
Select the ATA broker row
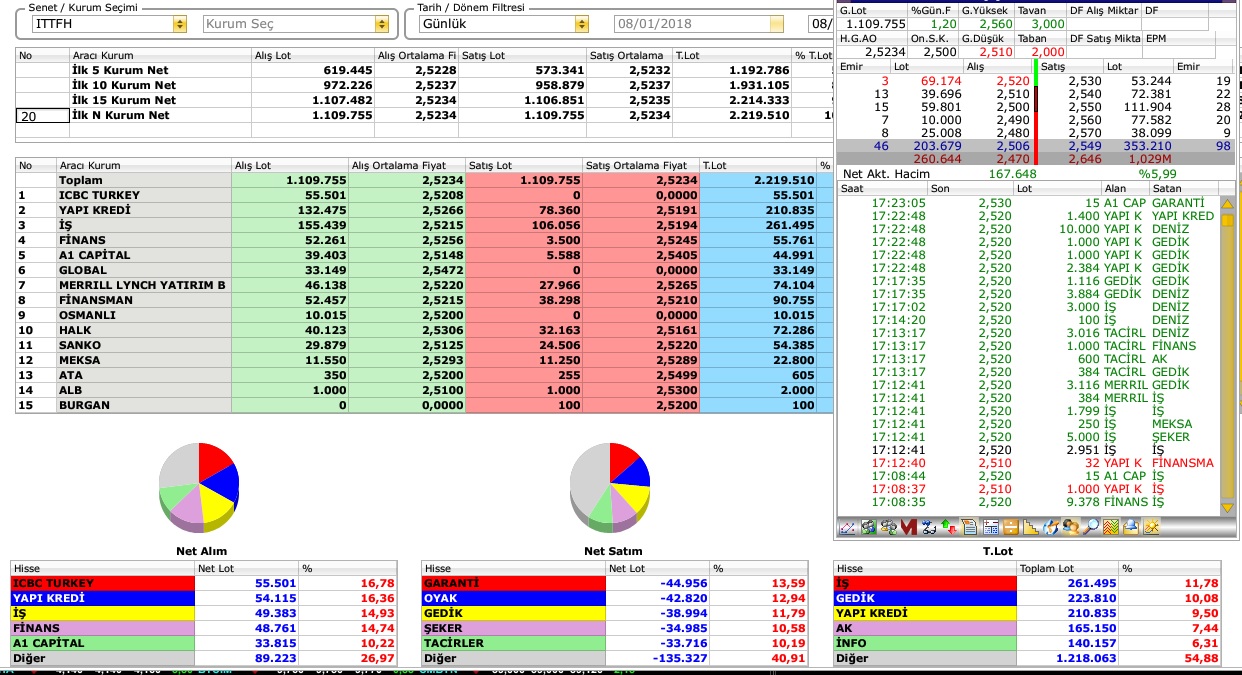coord(424,375)
